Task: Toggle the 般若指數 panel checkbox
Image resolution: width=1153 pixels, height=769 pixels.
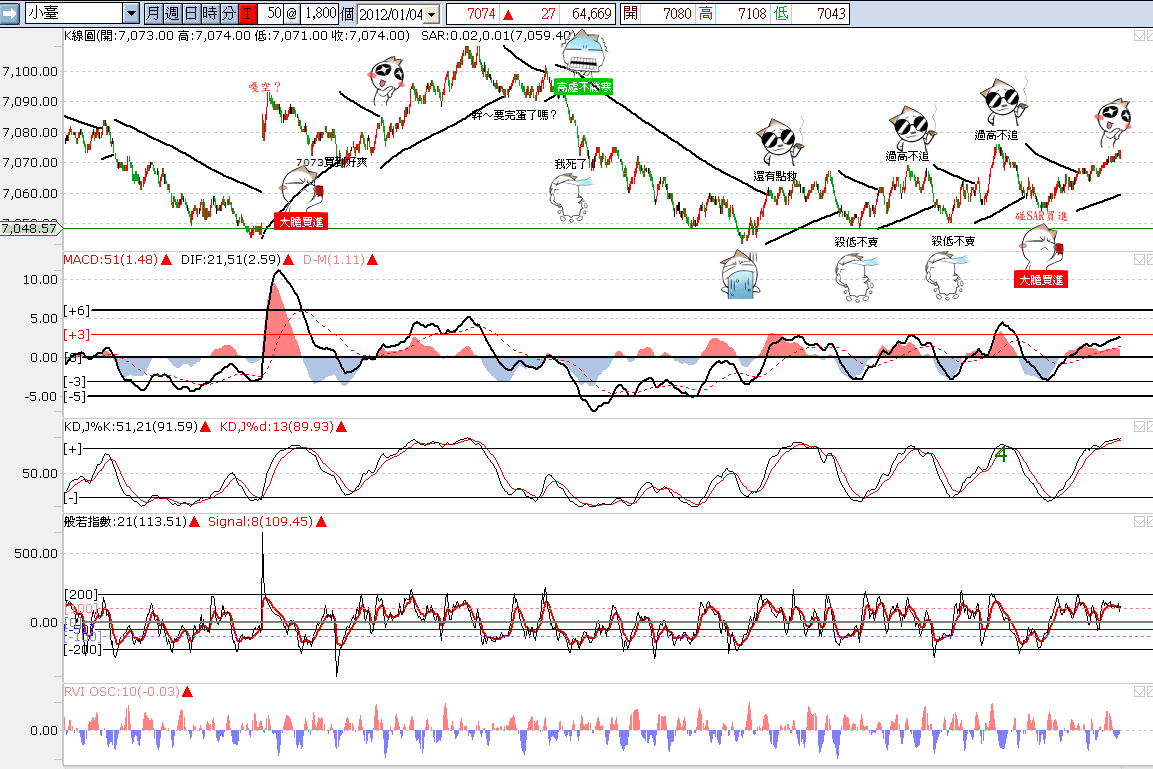Action: click(x=1140, y=522)
